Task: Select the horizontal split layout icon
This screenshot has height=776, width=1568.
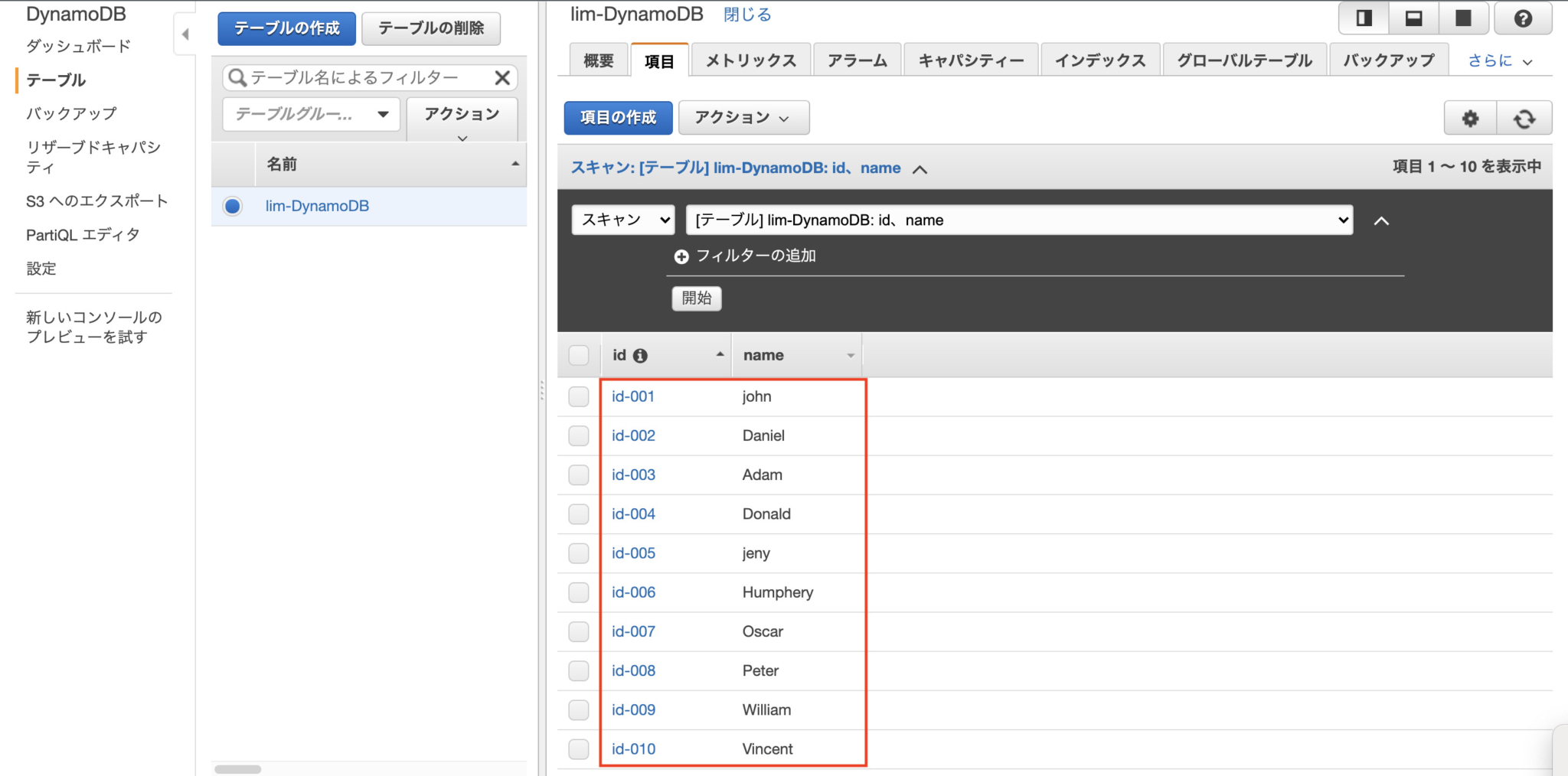Action: point(1413,17)
